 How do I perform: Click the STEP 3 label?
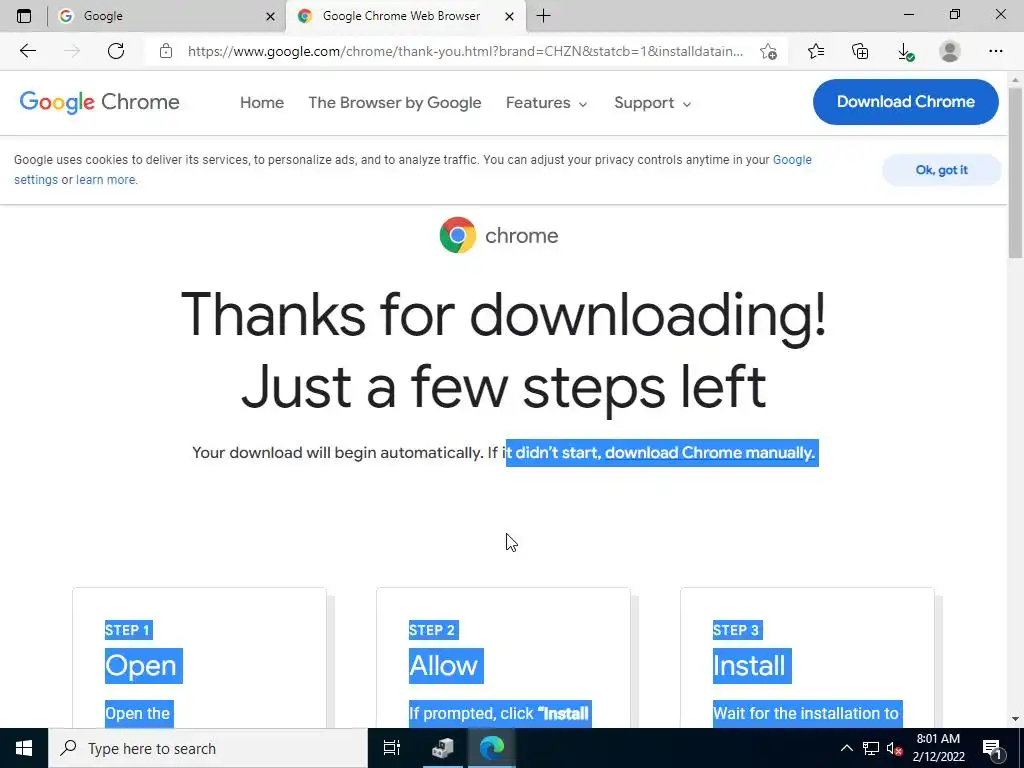tap(737, 630)
